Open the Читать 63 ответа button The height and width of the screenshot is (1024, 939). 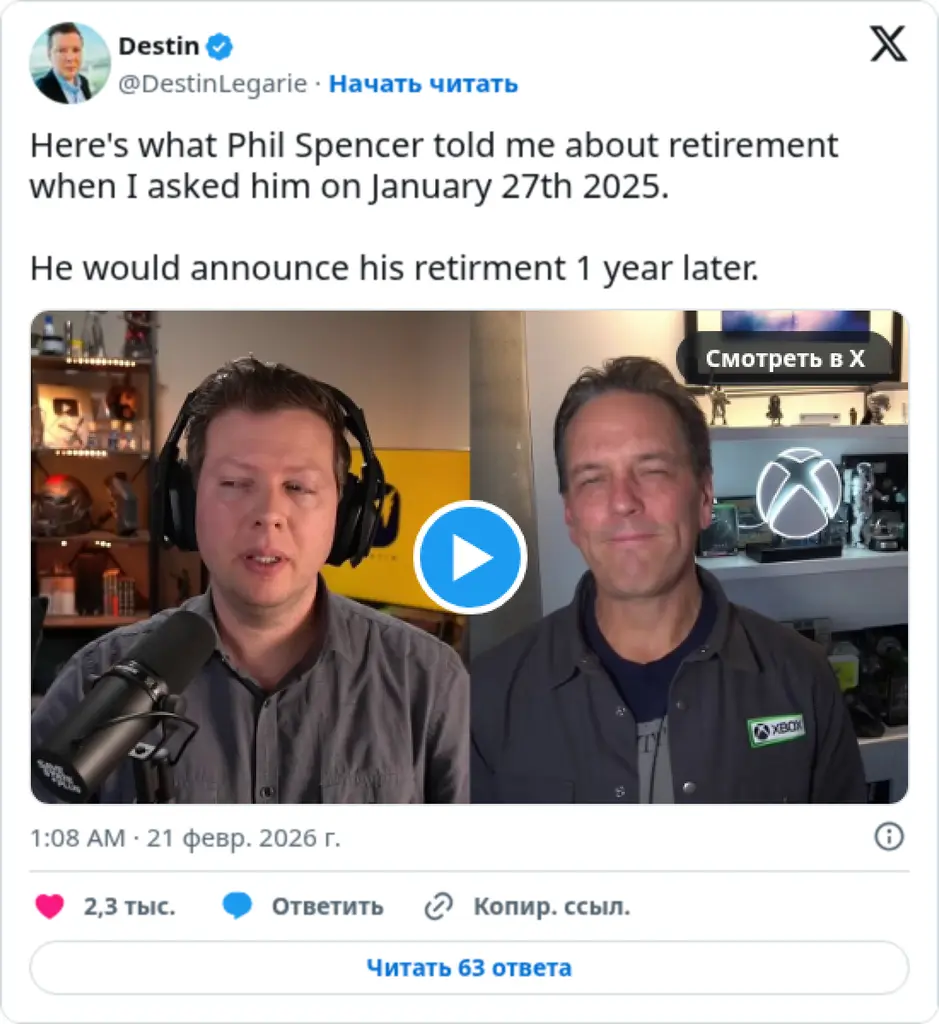(x=469, y=968)
